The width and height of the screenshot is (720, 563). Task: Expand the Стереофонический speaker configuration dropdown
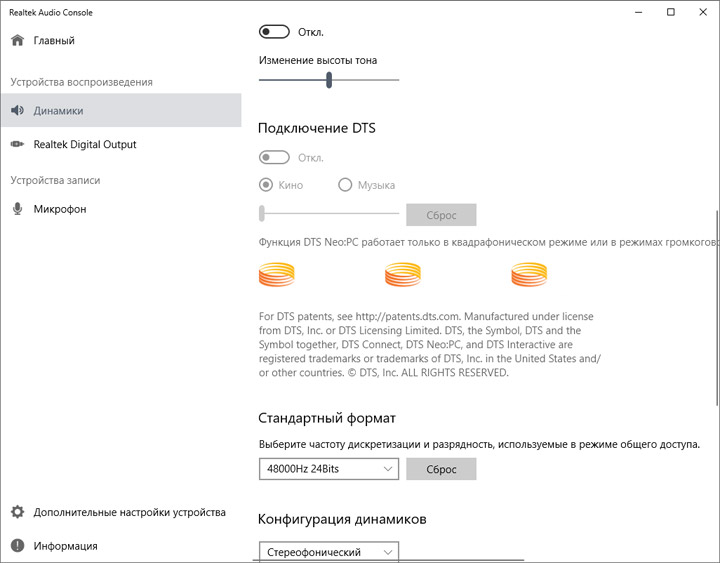328,552
